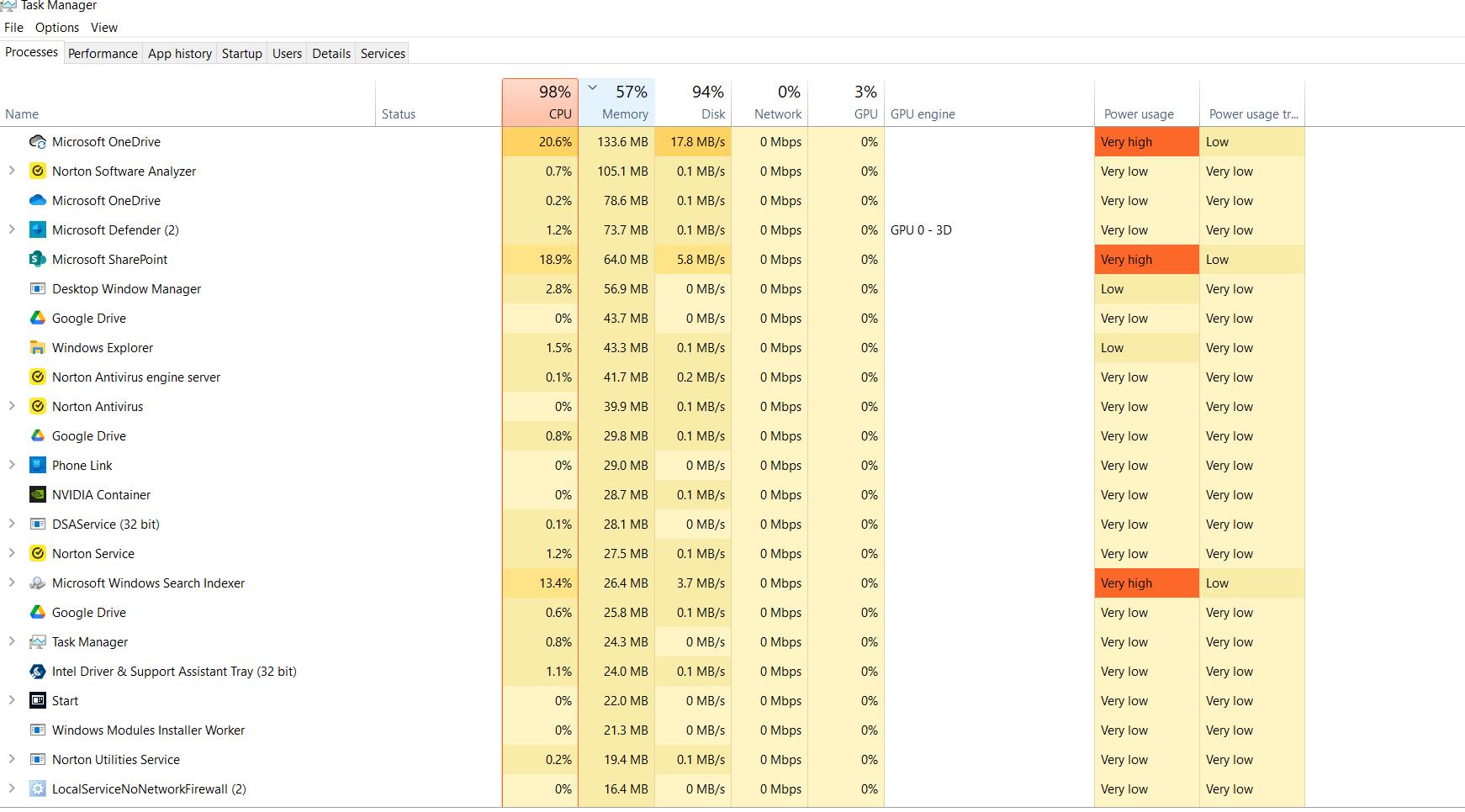1465x812 pixels.
Task: Expand the Start process group
Action: coord(12,700)
